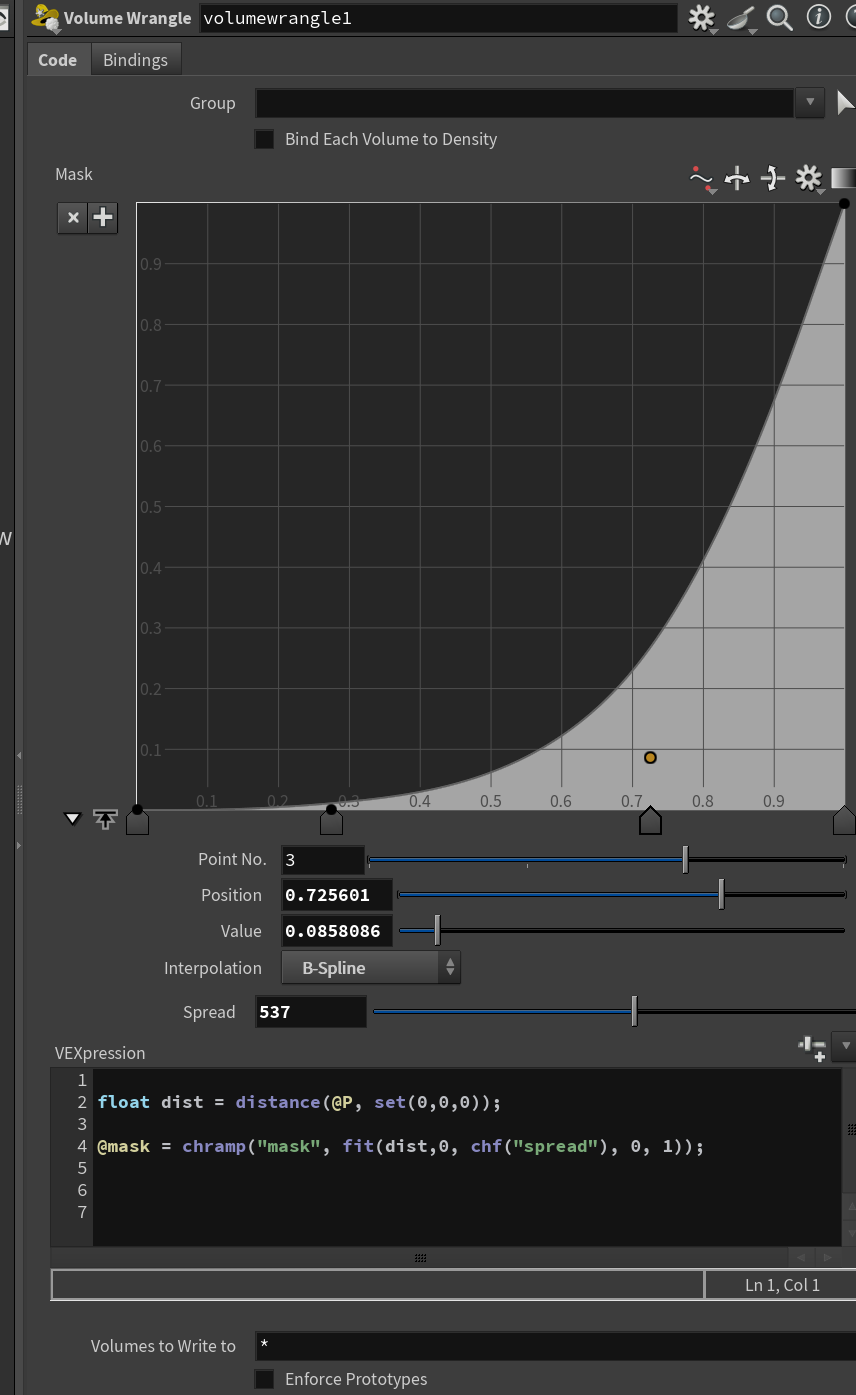This screenshot has height=1395, width=856.
Task: Click the ramp presets curve icon
Action: pyautogui.click(x=702, y=179)
